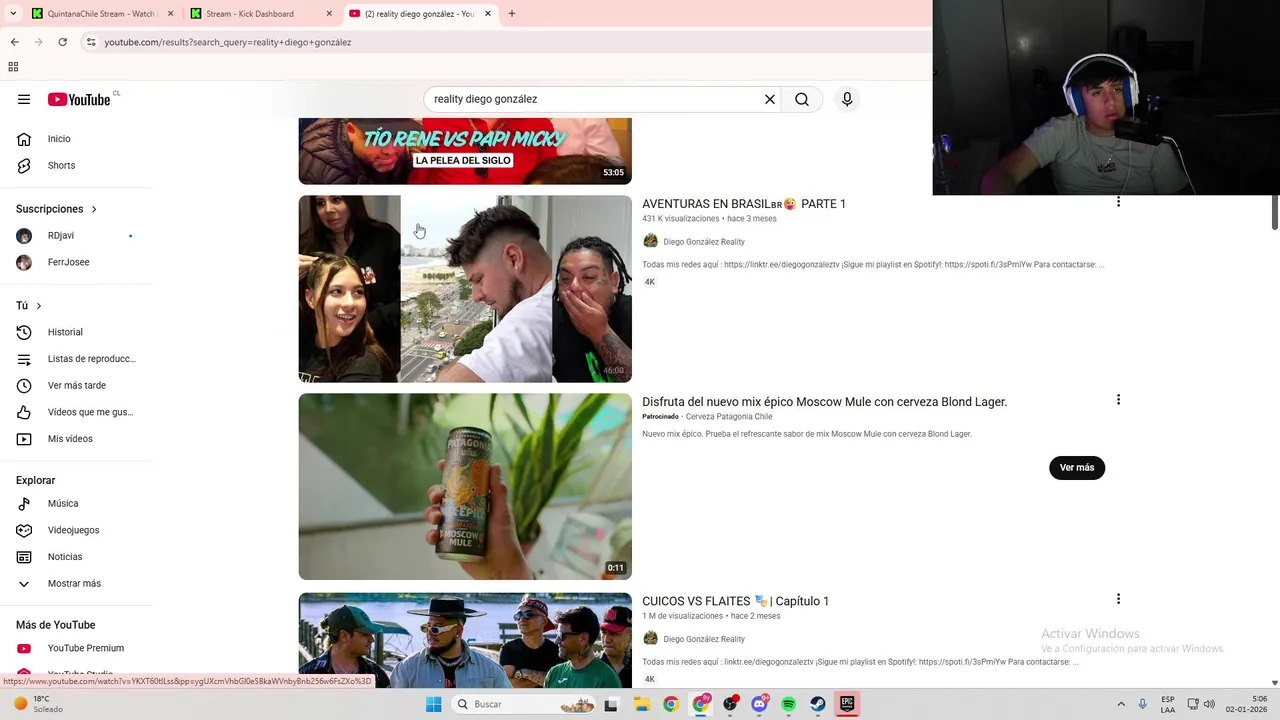Click the YouTube logo

pyautogui.click(x=79, y=99)
